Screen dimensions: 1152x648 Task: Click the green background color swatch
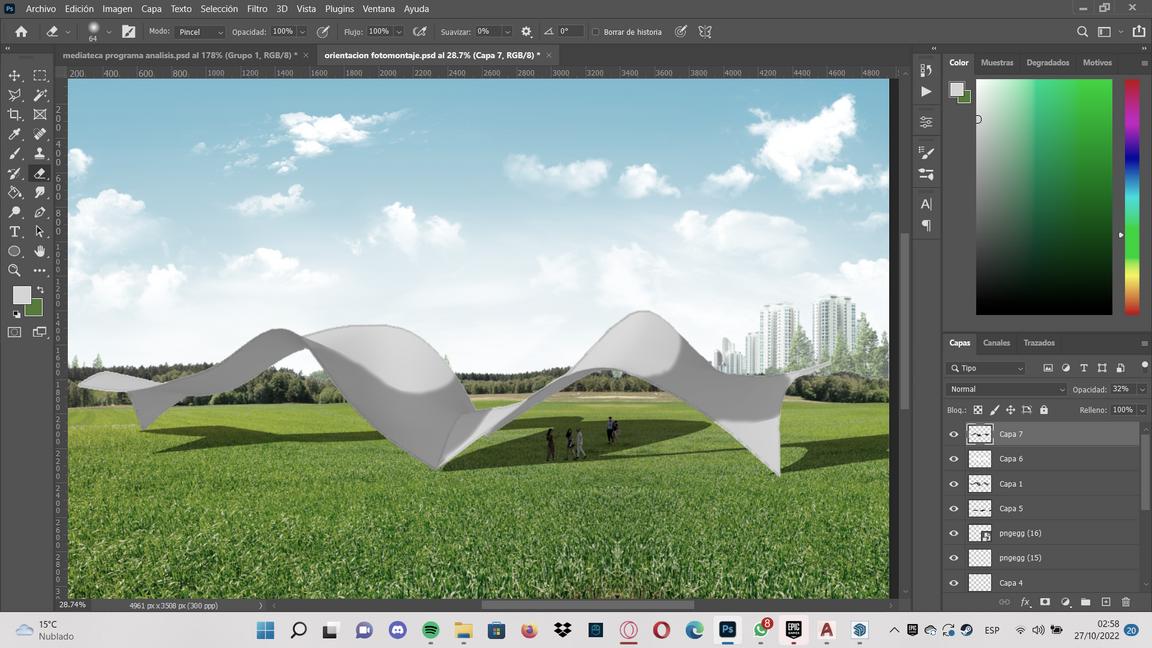point(36,309)
